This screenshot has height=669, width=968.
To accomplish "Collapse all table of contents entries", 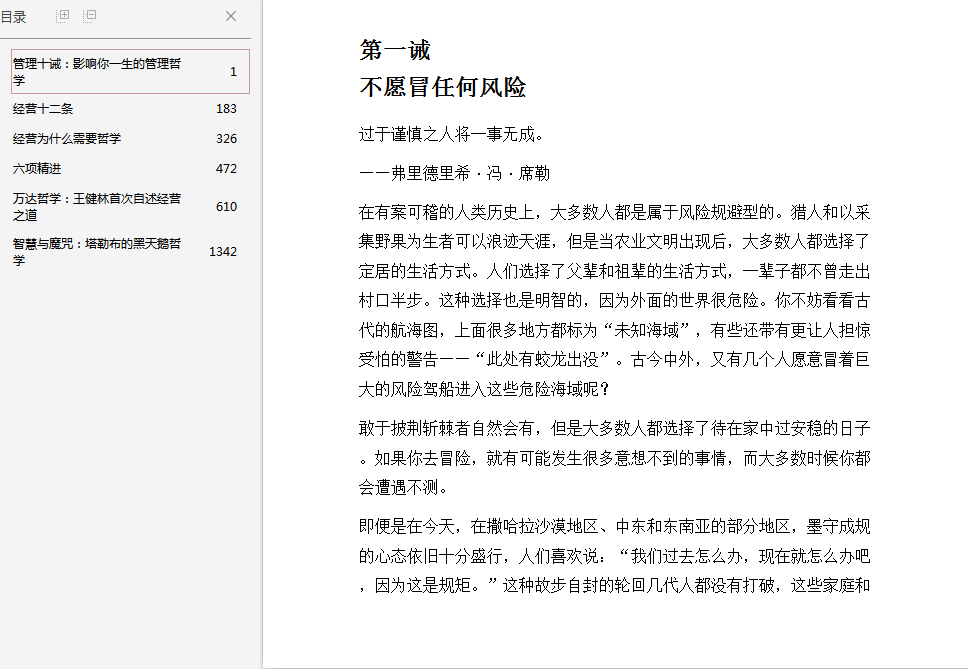I will click(x=90, y=16).
